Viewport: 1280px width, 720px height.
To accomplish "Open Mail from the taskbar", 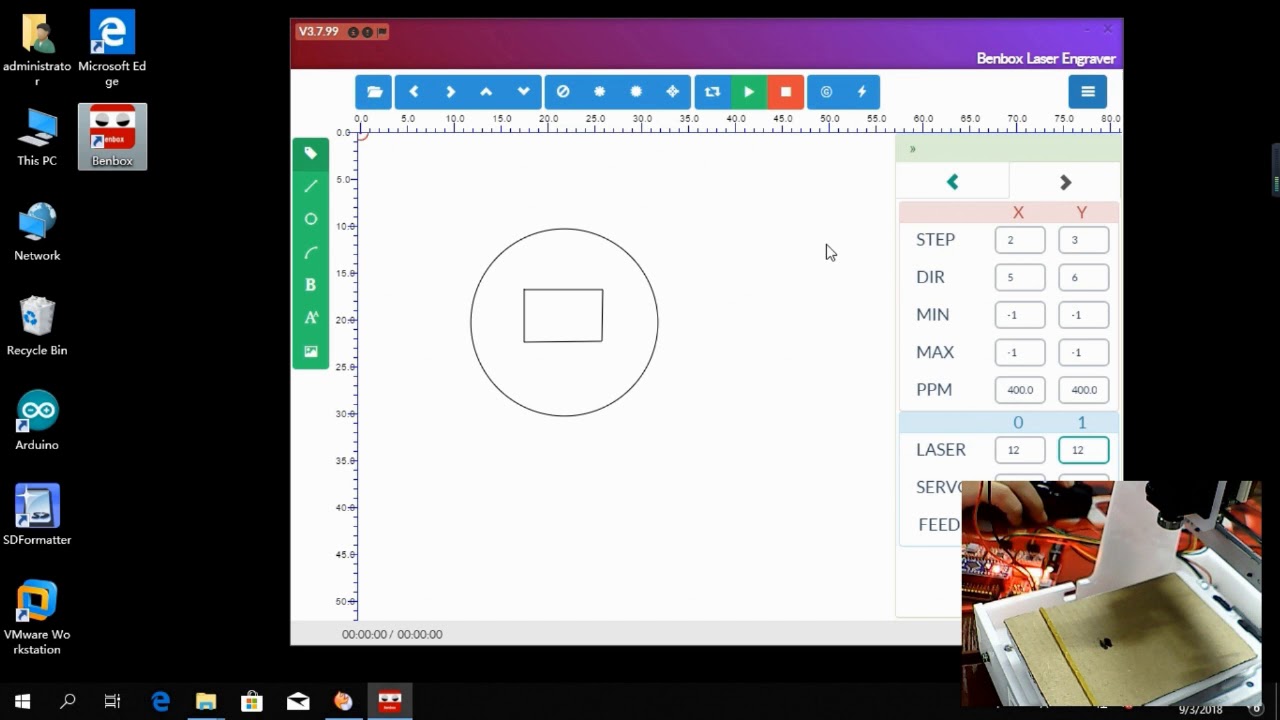I will (298, 702).
